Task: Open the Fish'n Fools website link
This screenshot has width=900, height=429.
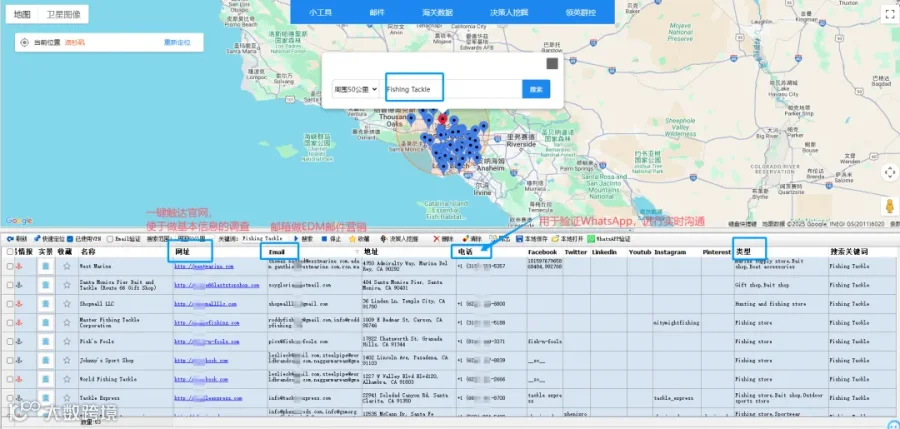Action: [207, 342]
